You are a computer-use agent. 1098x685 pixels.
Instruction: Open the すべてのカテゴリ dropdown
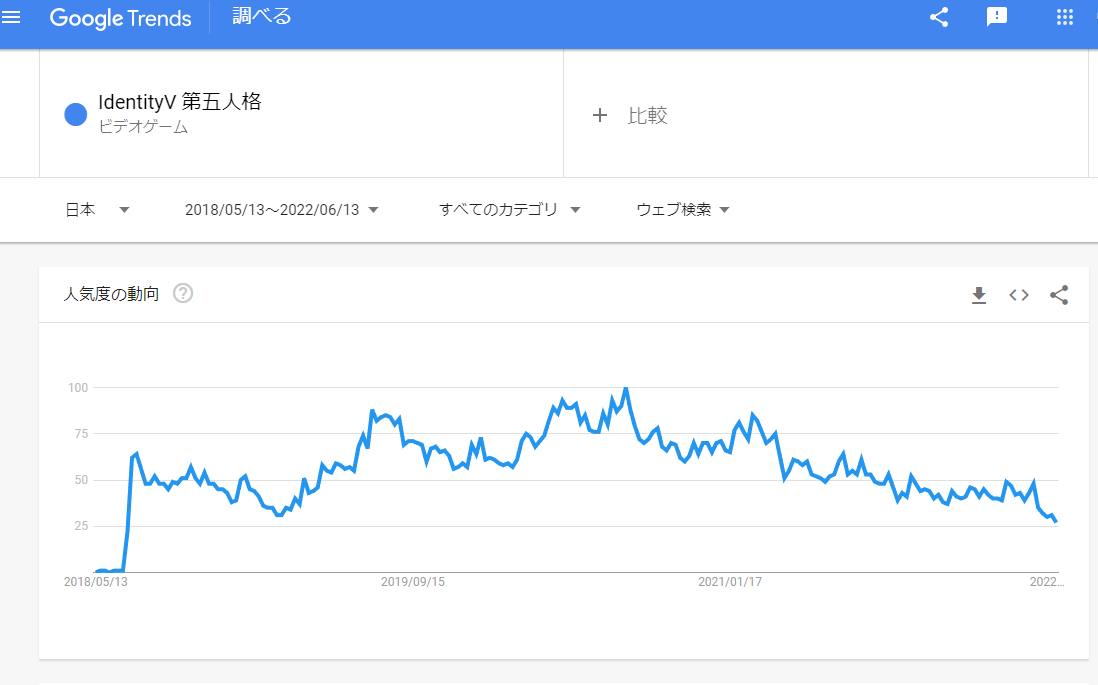510,210
